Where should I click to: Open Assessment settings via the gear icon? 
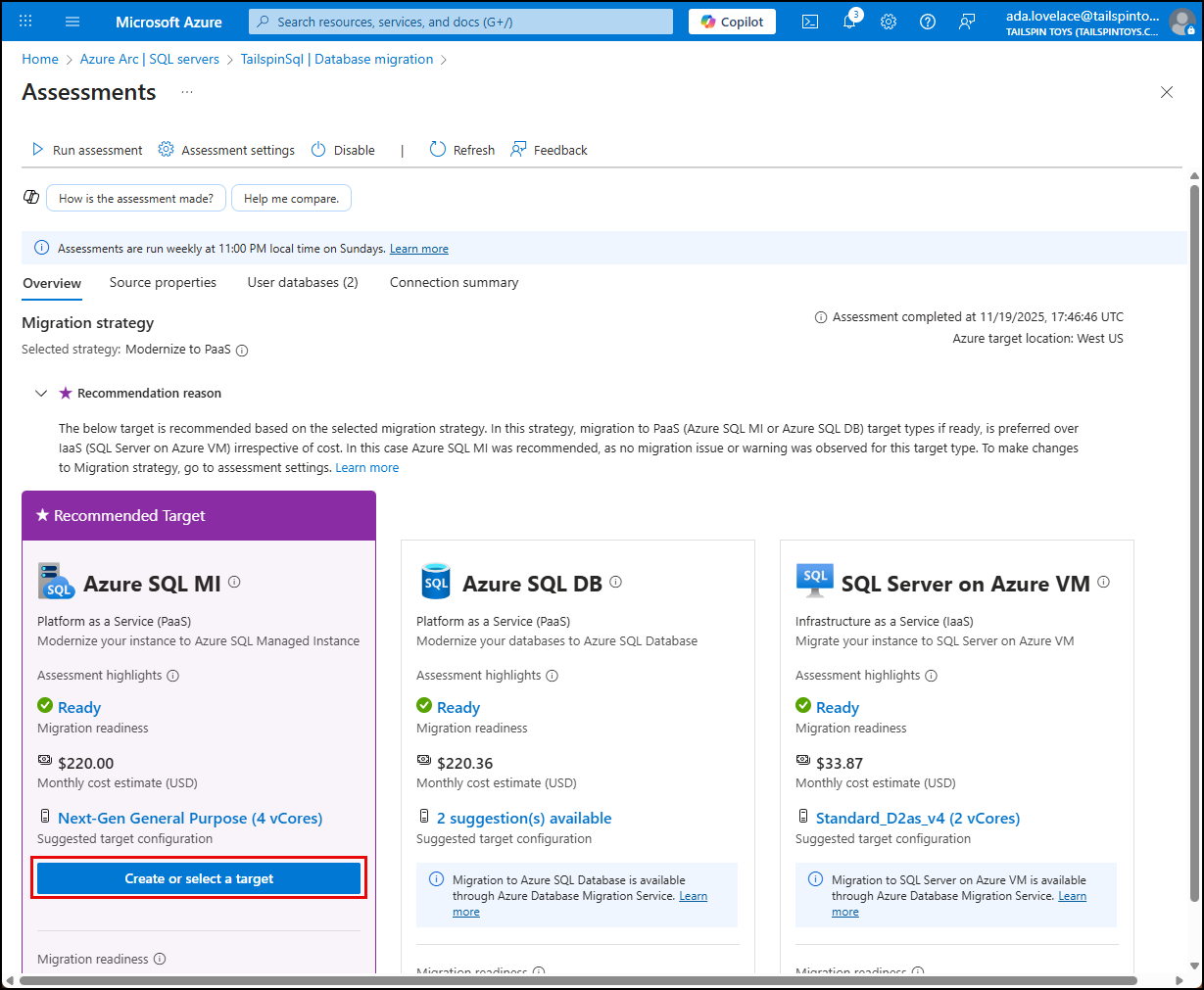(165, 149)
